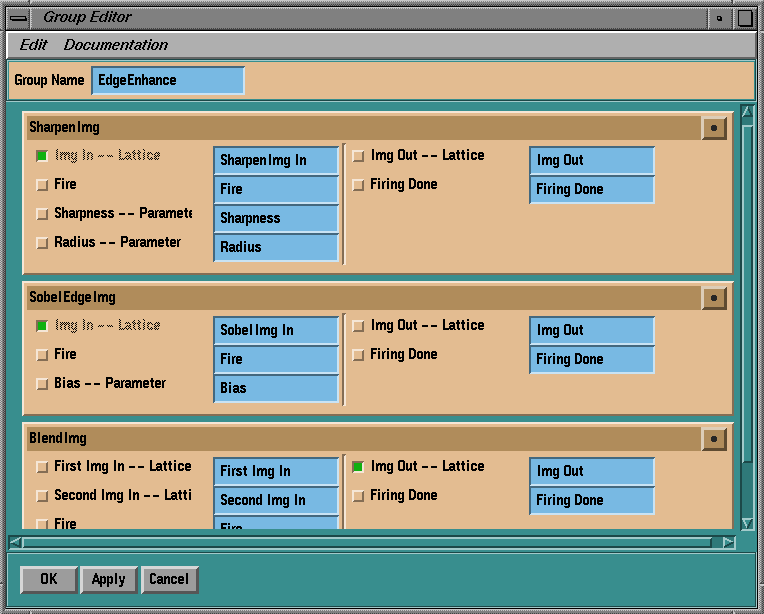The width and height of the screenshot is (764, 614).
Task: Open the Edit menu
Action: click(33, 45)
